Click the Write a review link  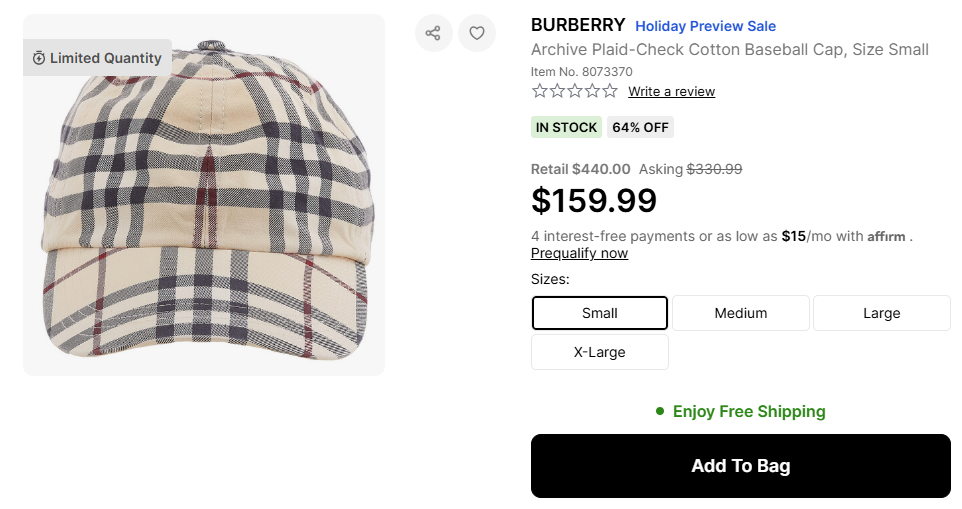point(671,92)
